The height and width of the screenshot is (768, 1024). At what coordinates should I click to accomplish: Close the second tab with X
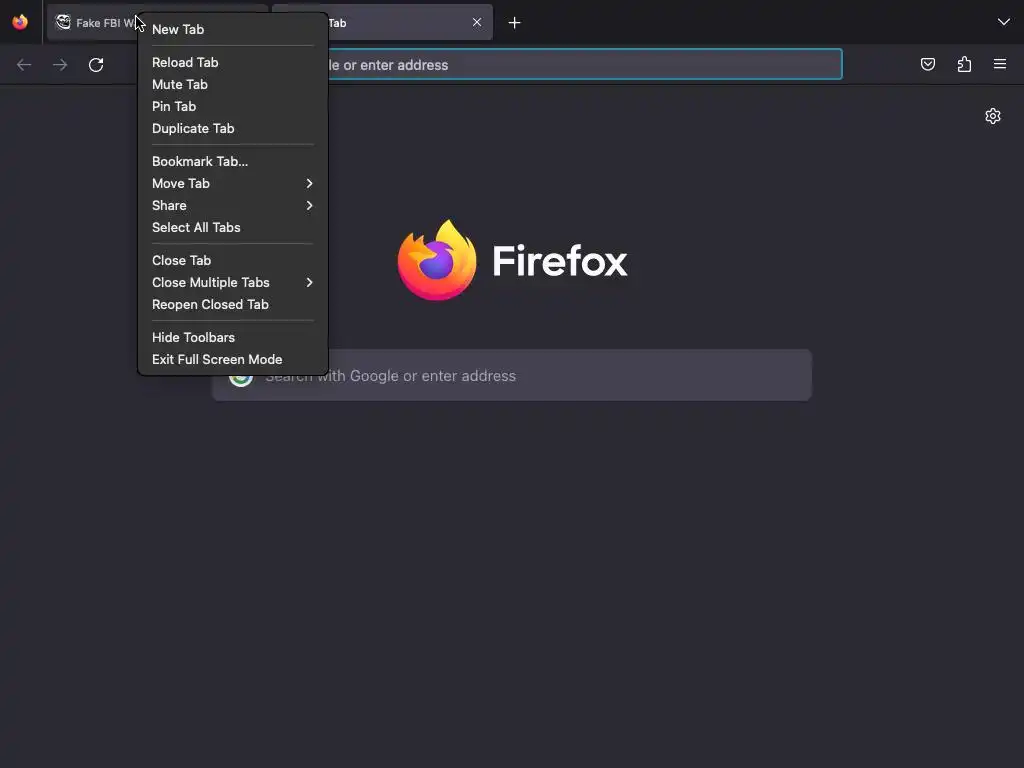(x=477, y=22)
